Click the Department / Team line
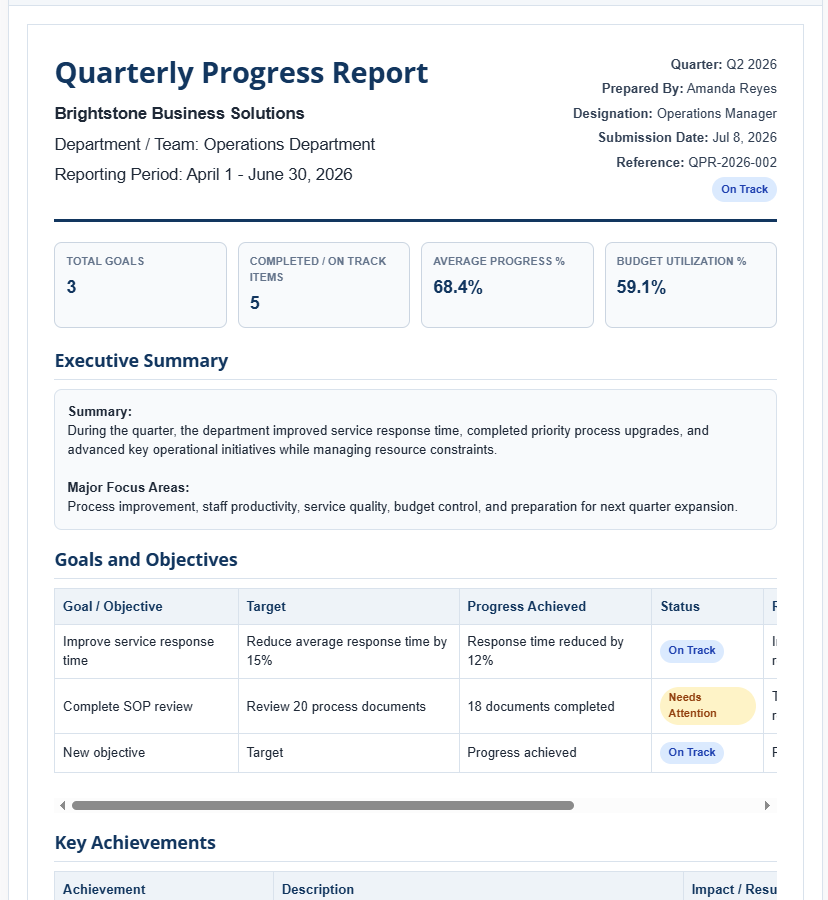 [215, 144]
